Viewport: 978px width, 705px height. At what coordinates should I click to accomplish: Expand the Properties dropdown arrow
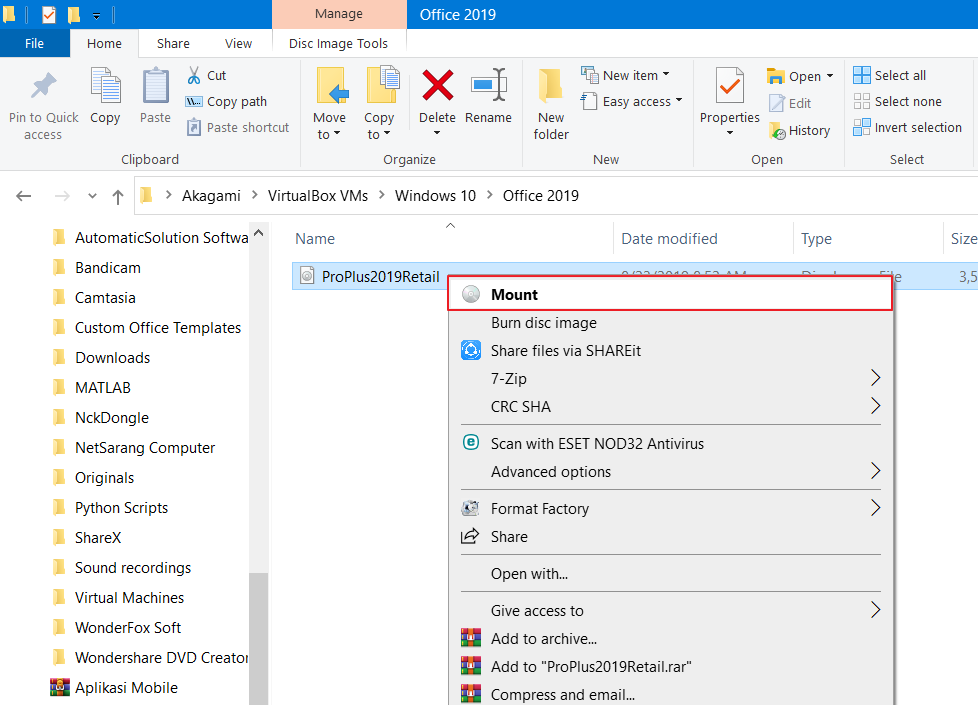[730, 133]
